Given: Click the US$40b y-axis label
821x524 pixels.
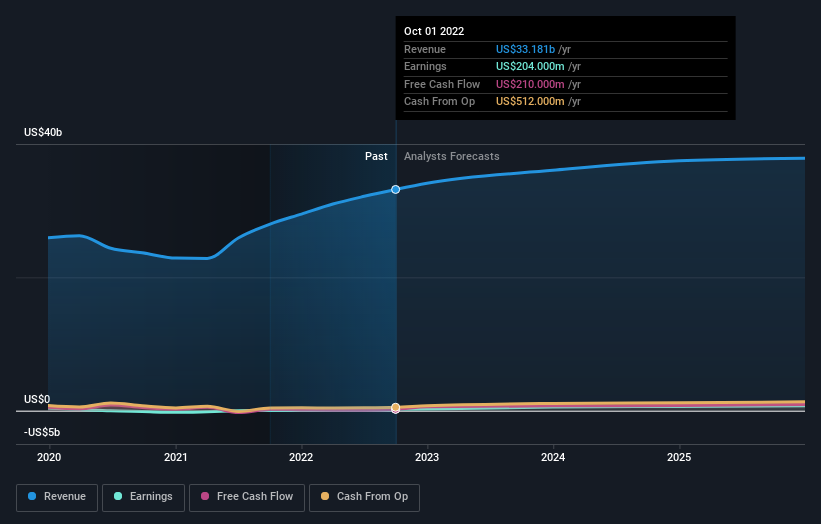Looking at the screenshot, I should point(44,133).
